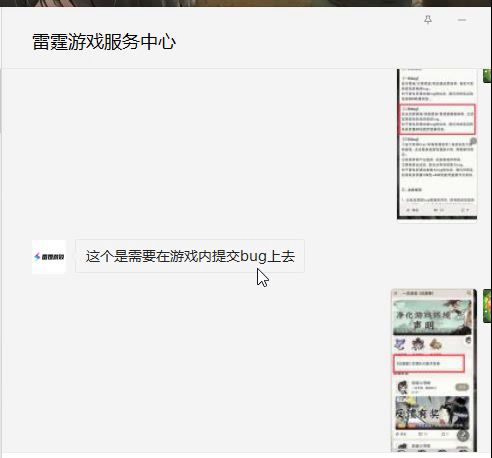Click the pin window icon
The width and height of the screenshot is (492, 458).
point(428,20)
